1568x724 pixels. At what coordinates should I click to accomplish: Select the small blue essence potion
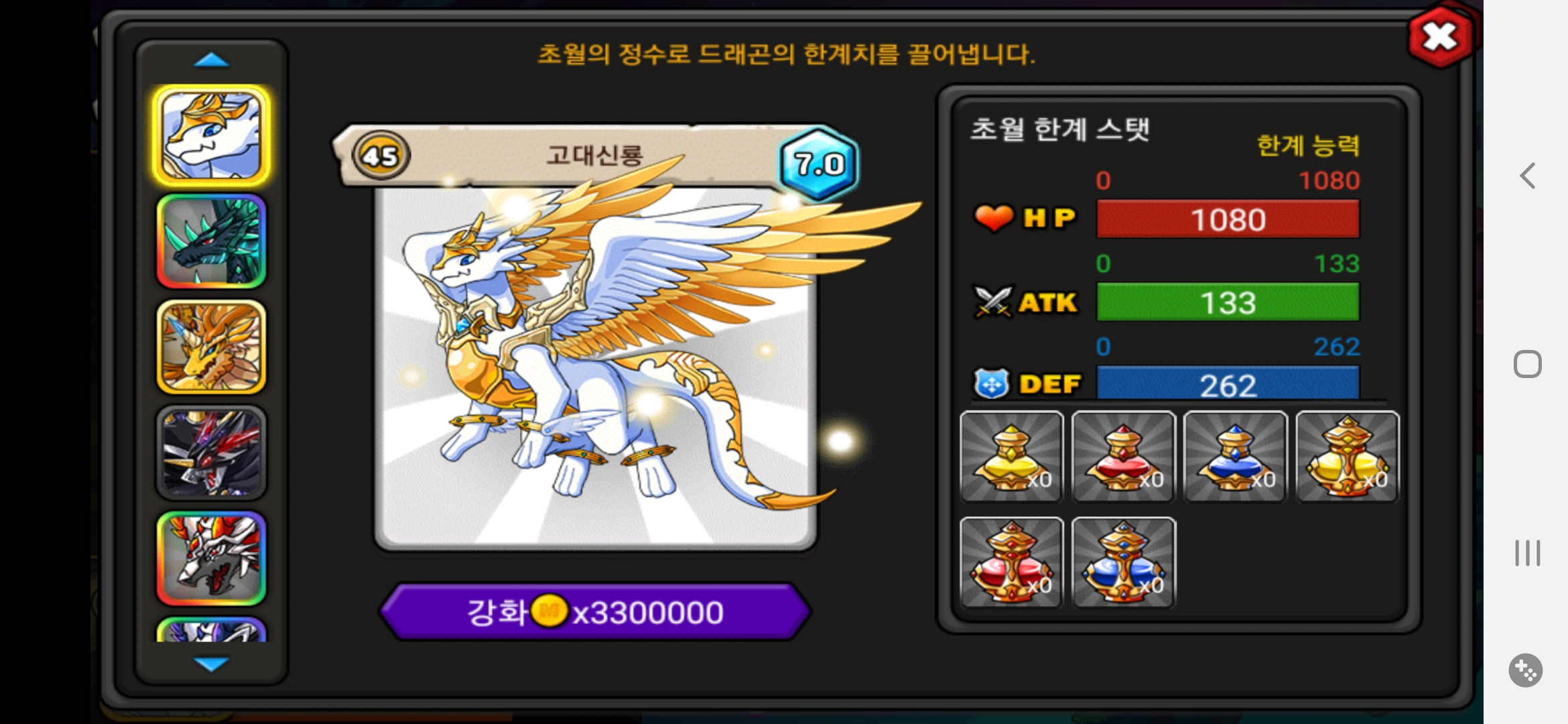(x=1236, y=457)
